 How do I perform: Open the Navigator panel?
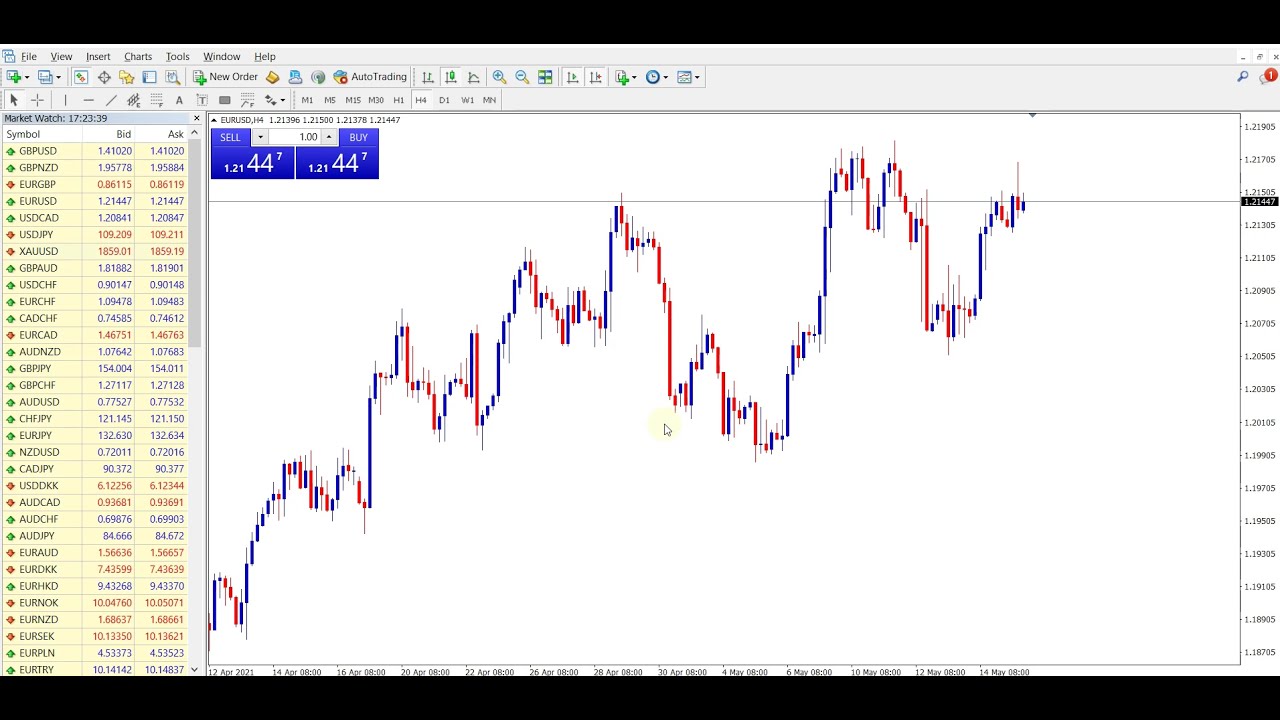coord(126,77)
